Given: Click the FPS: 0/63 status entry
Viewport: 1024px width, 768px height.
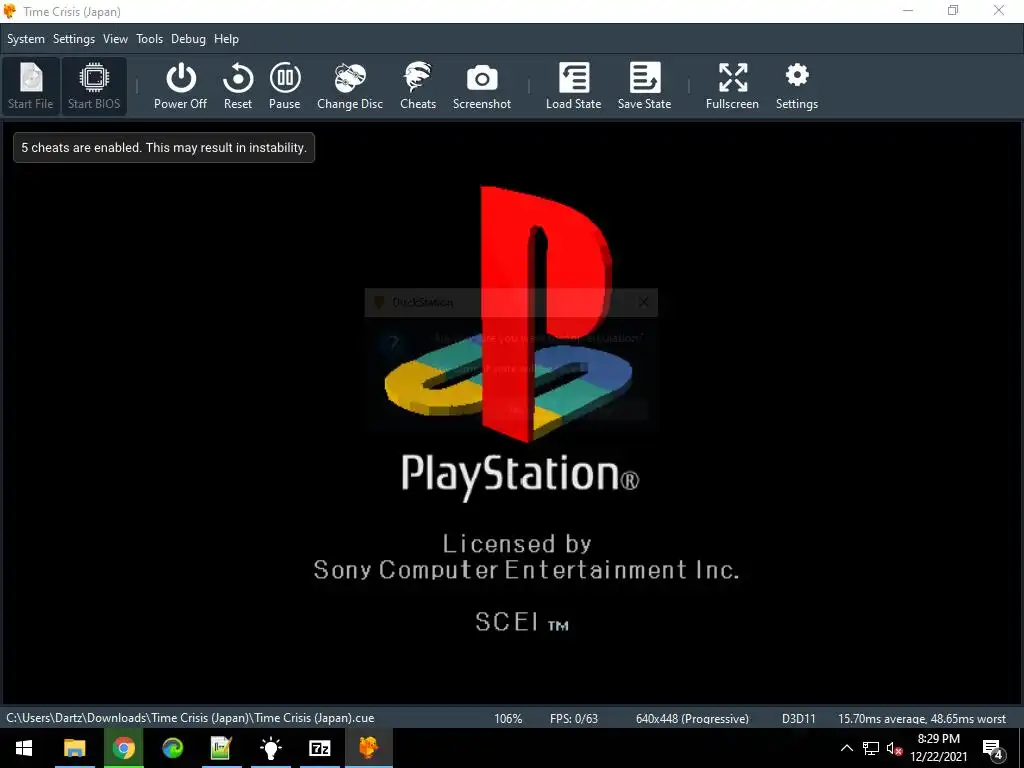Looking at the screenshot, I should tap(574, 718).
